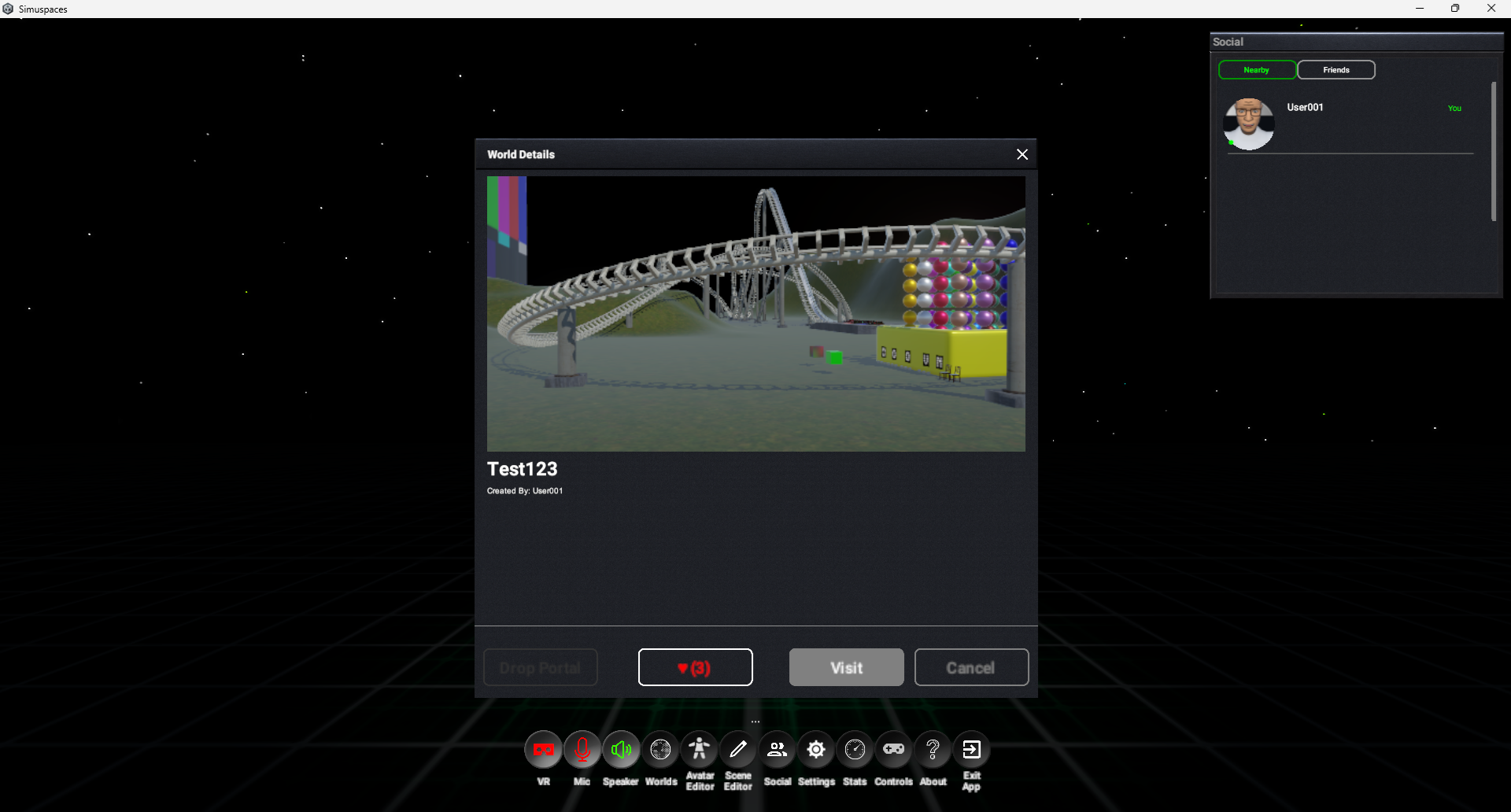This screenshot has width=1511, height=812.
Task: Click the Simuspaces app icon in title bar
Action: coord(9,9)
